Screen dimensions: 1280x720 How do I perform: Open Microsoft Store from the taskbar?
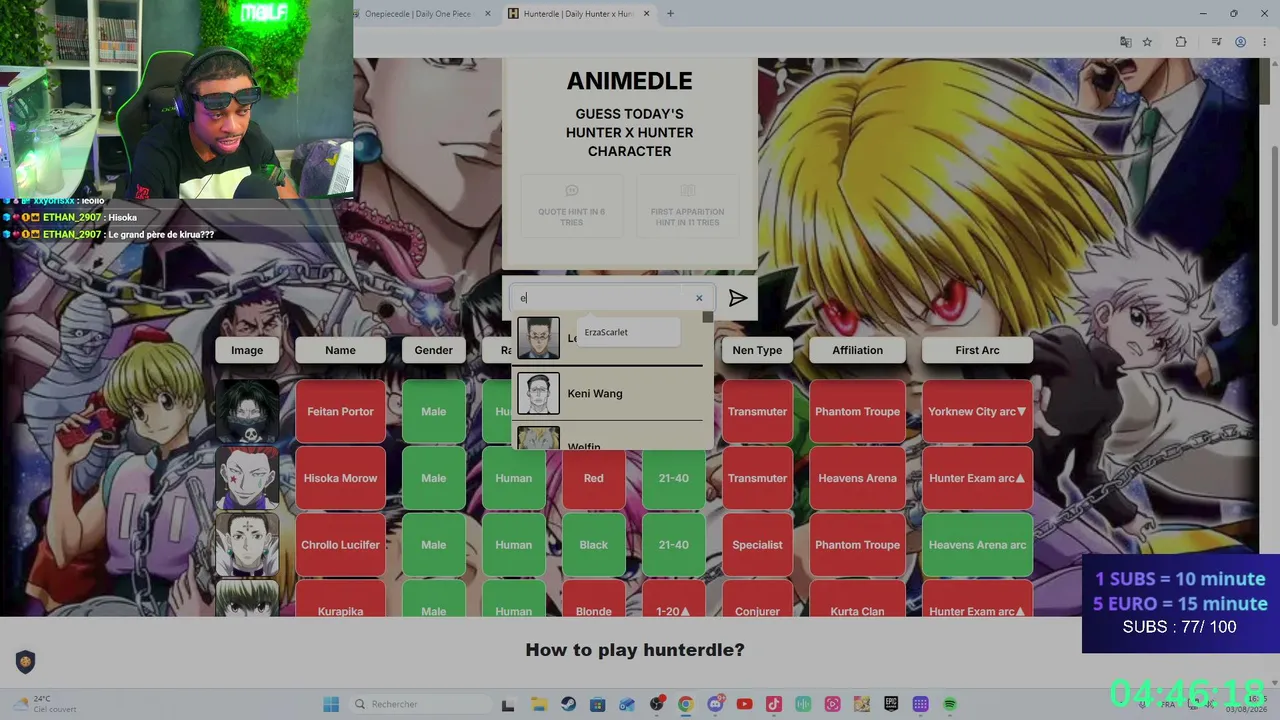pos(597,704)
